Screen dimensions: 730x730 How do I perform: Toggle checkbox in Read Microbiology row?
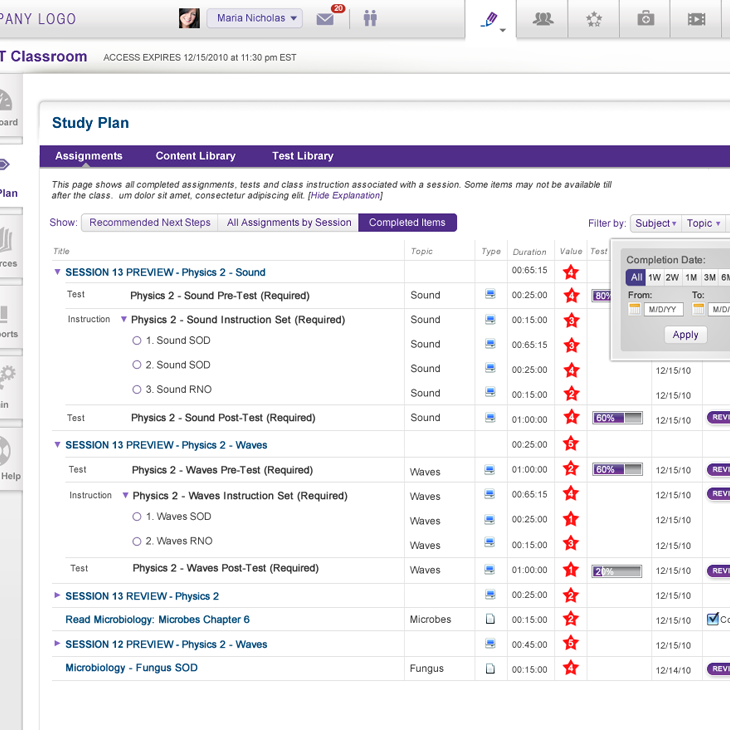point(712,619)
